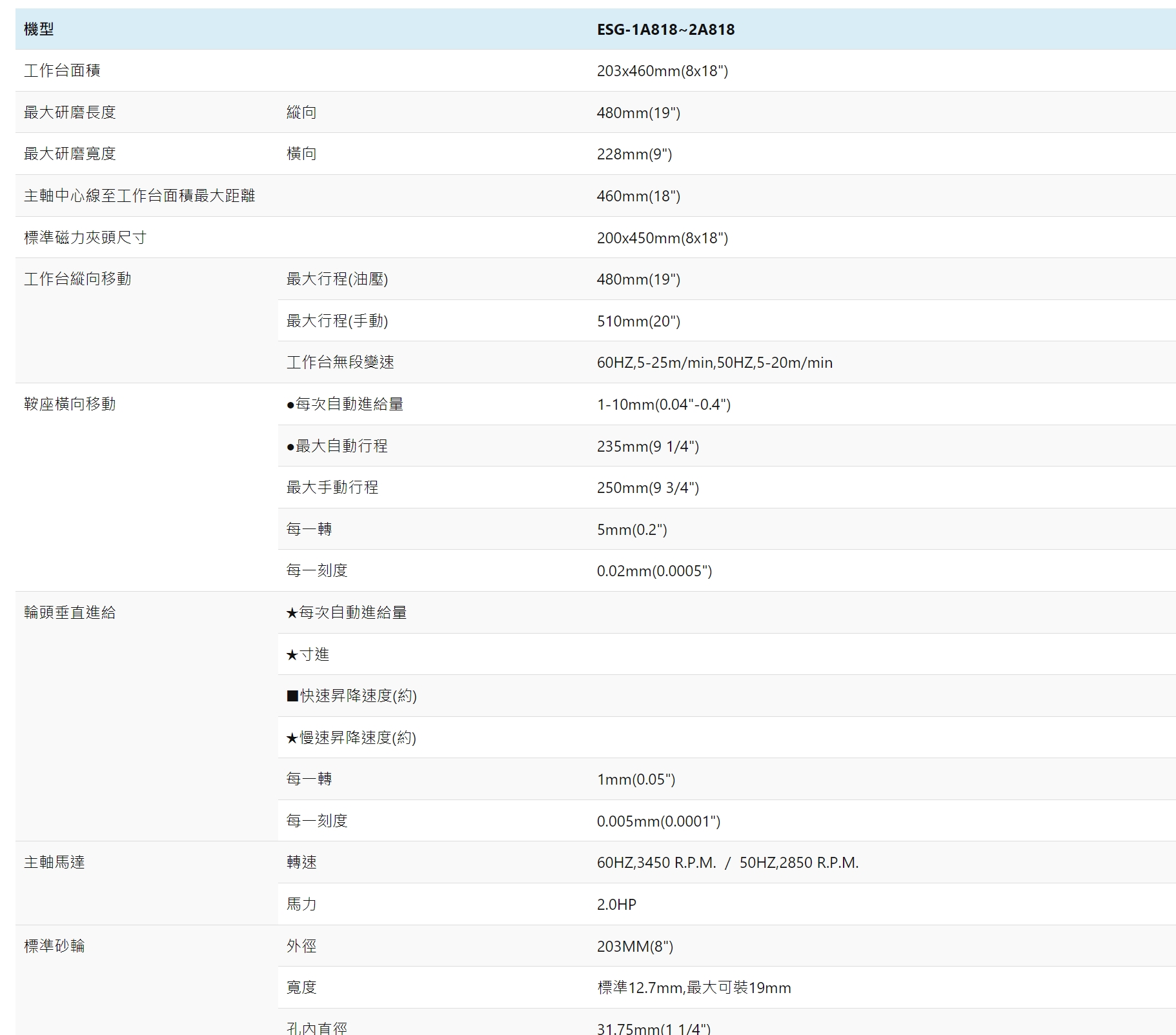Screen dimensions: 1176x1035
Task: Select value 510mm(20")
Action: pyautogui.click(x=638, y=321)
